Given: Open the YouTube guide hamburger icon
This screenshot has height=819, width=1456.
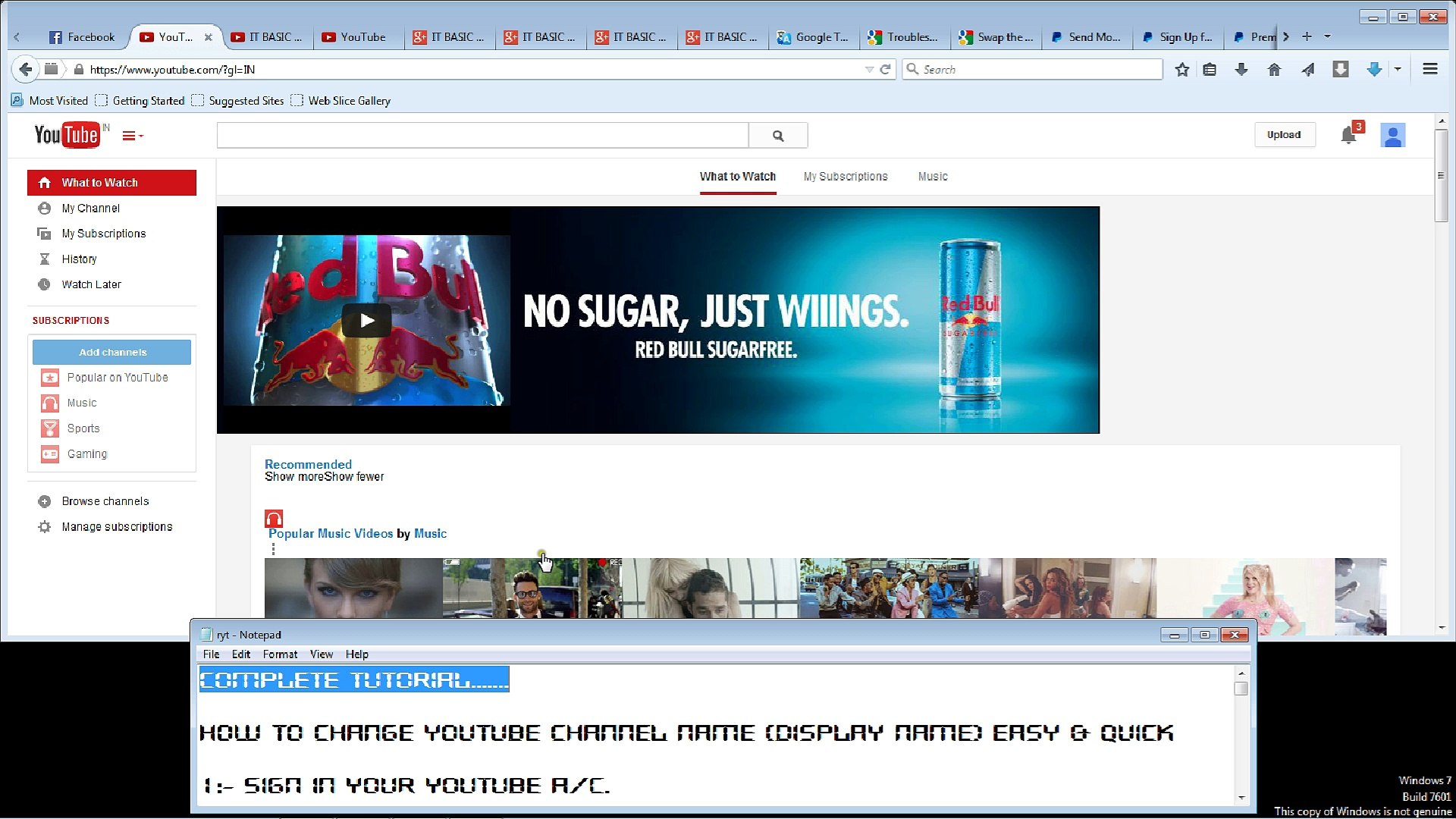Looking at the screenshot, I should point(130,135).
